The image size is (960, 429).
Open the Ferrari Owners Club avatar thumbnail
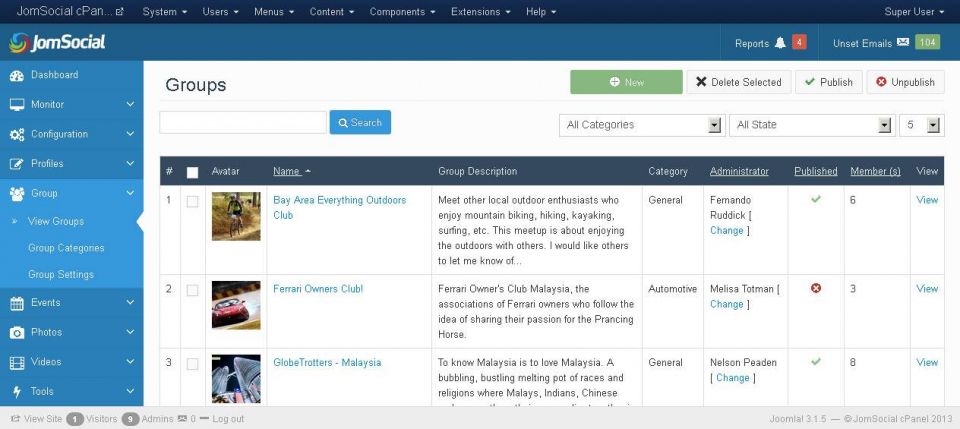[236, 305]
